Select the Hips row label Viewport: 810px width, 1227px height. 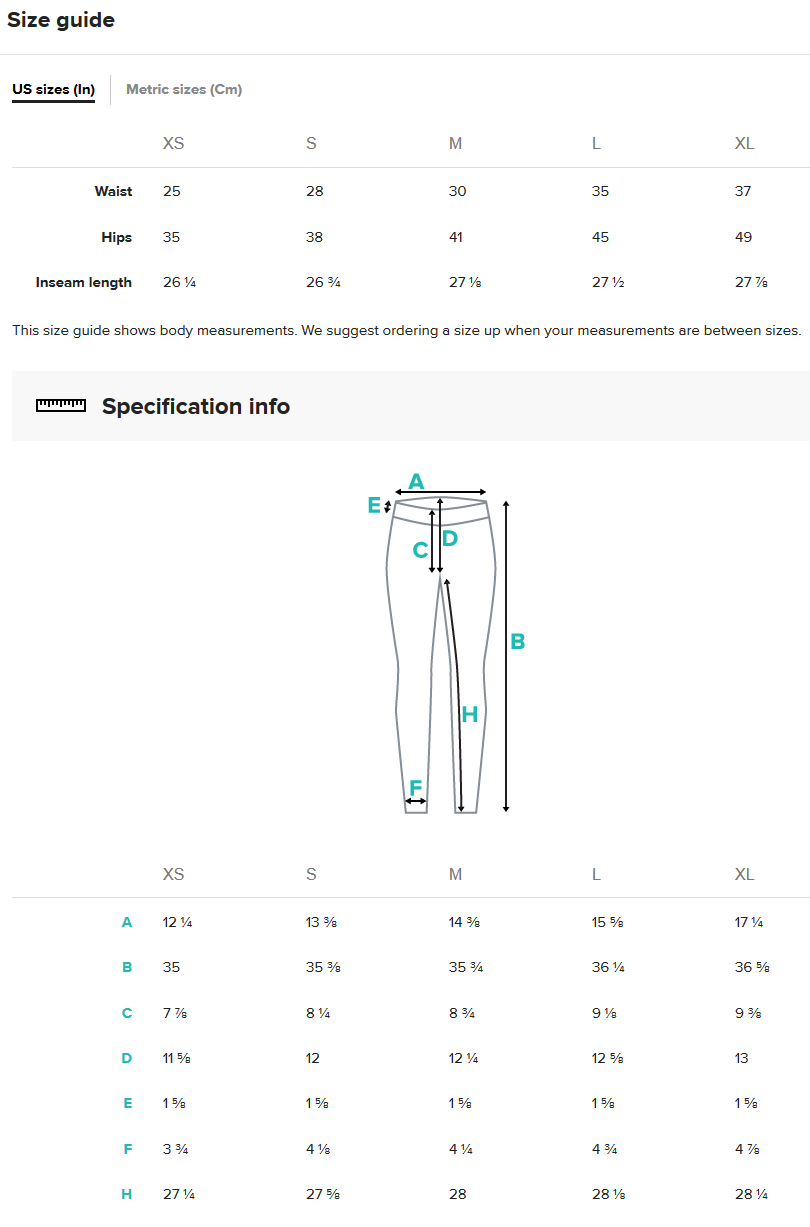coord(116,237)
